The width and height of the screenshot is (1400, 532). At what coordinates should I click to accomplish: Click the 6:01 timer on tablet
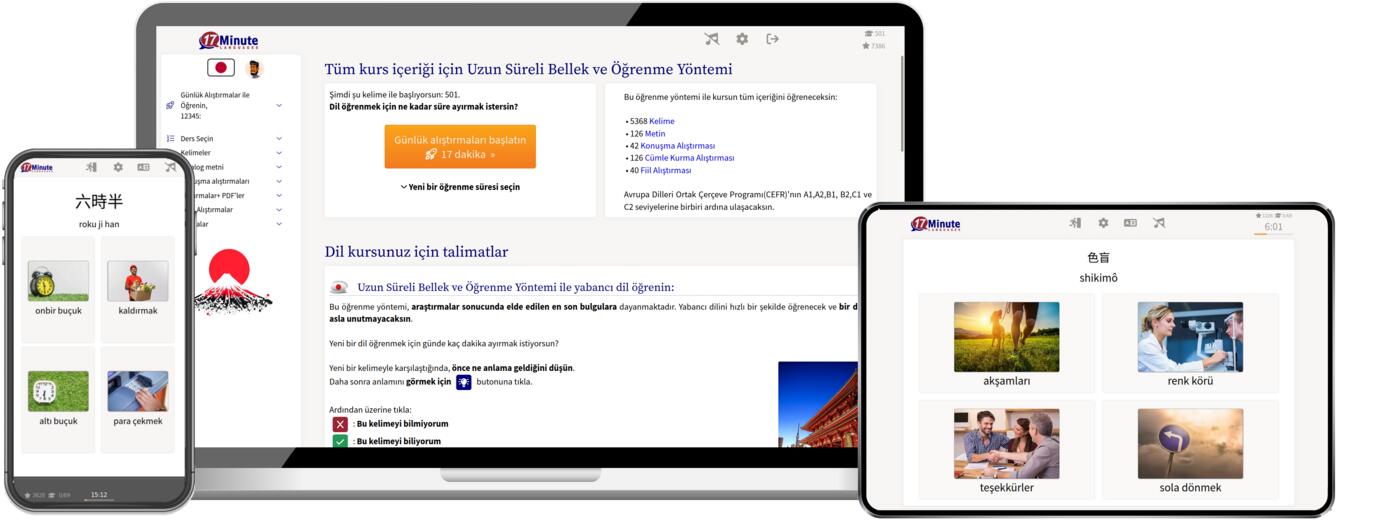pos(1273,227)
